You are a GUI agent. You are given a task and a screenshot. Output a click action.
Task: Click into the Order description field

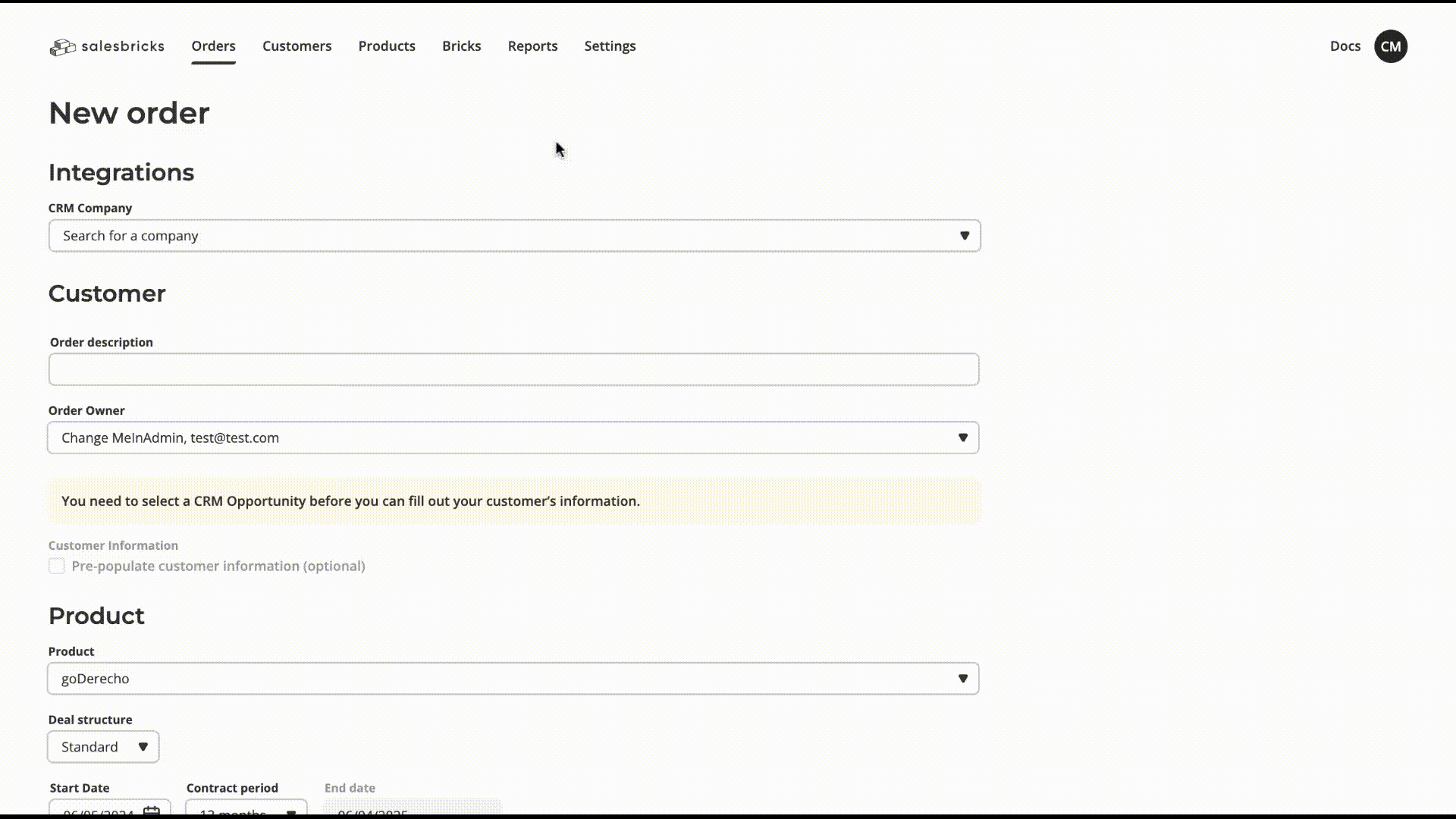coord(513,369)
